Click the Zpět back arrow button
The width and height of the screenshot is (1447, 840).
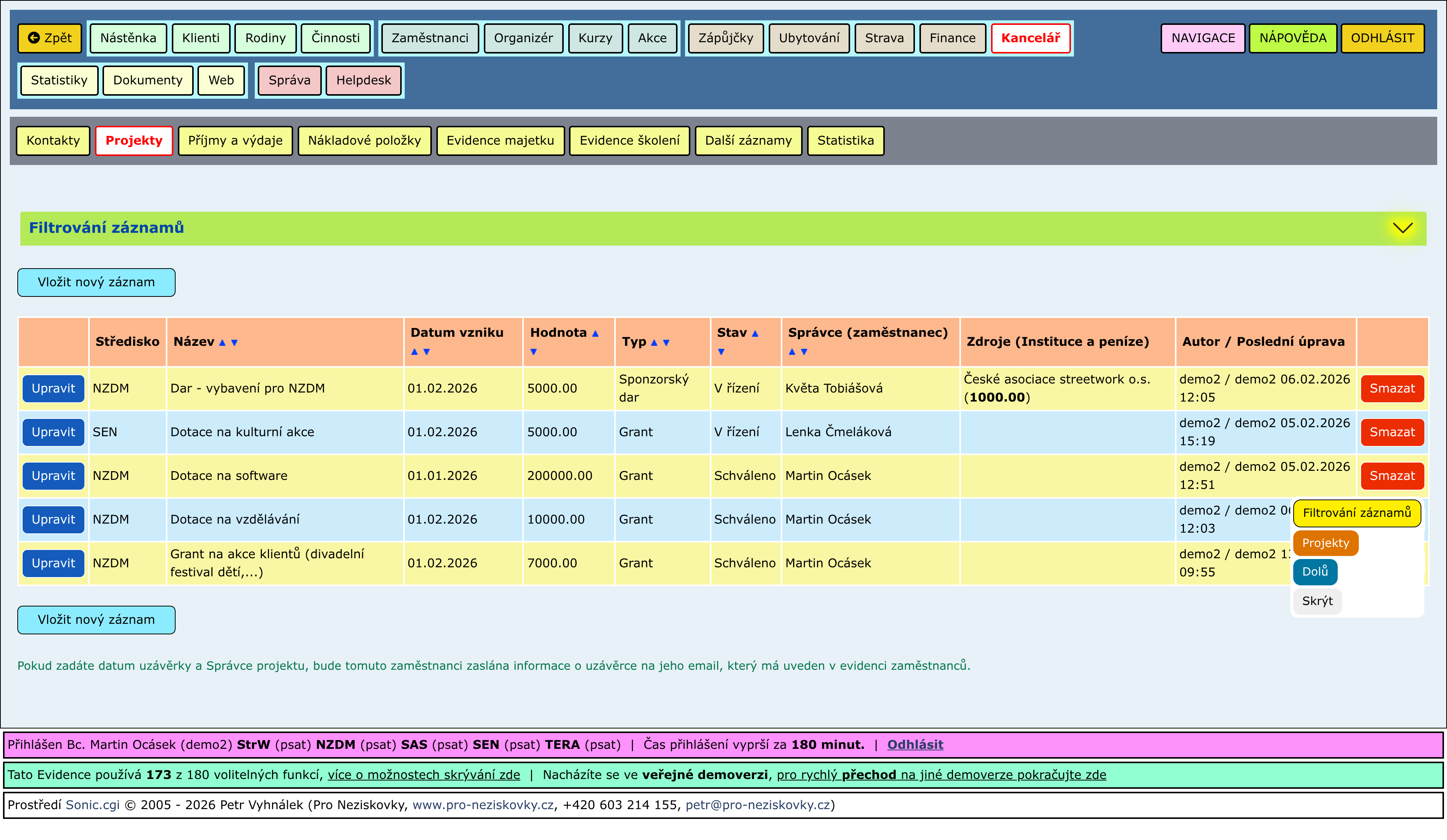point(50,38)
